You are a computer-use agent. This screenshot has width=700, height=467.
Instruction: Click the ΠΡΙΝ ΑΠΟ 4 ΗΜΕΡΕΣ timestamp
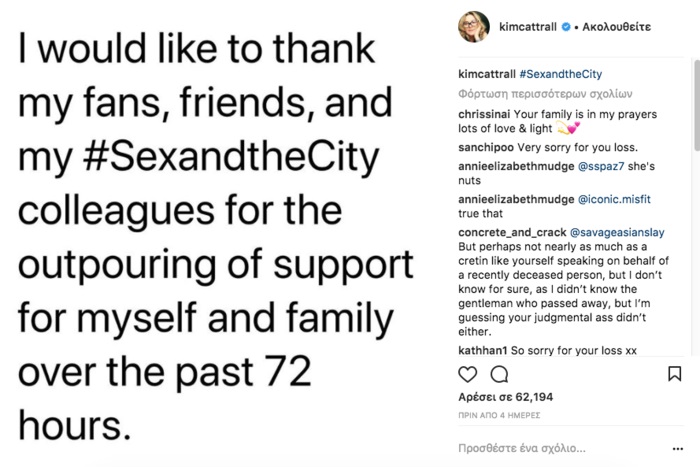[x=499, y=414]
